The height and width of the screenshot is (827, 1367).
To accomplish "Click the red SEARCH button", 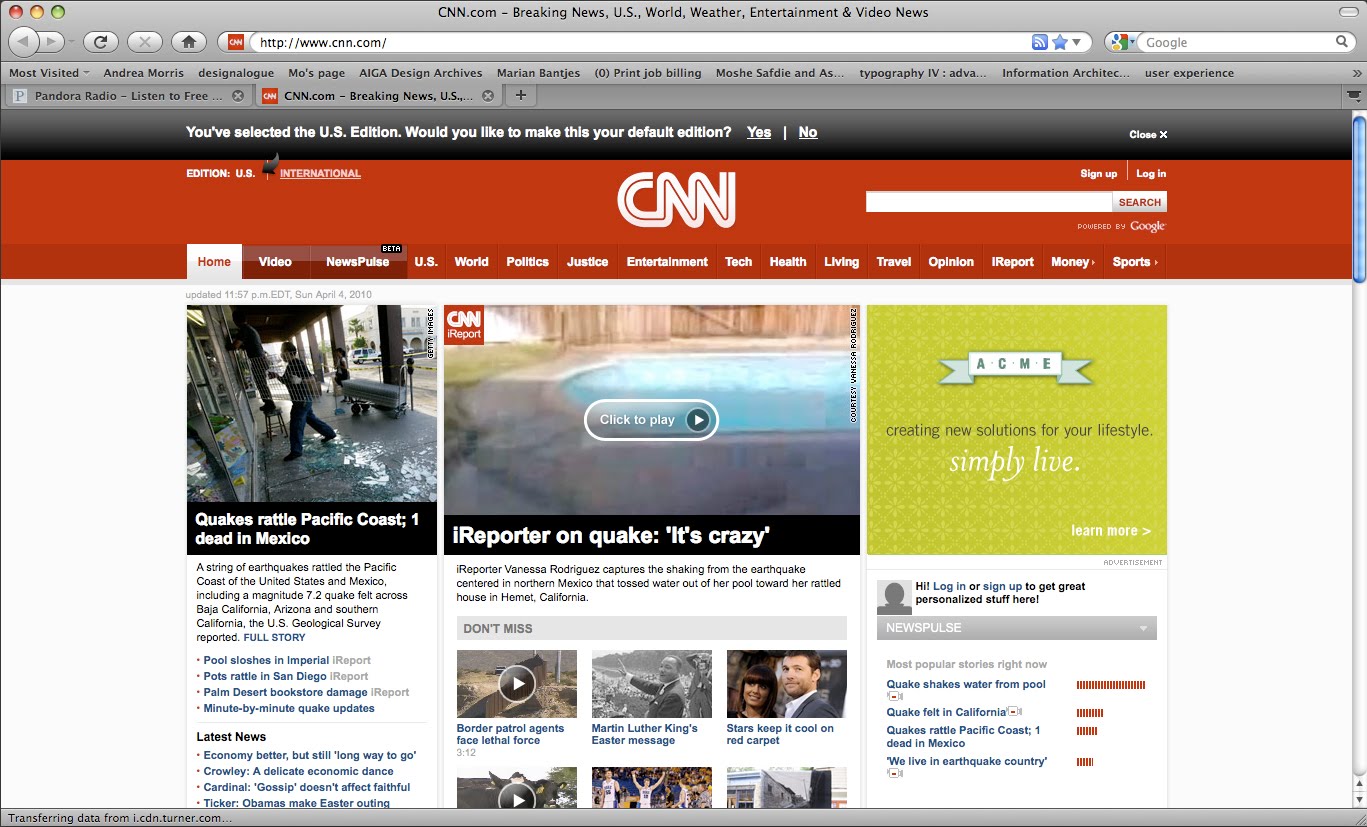I will click(x=1140, y=202).
